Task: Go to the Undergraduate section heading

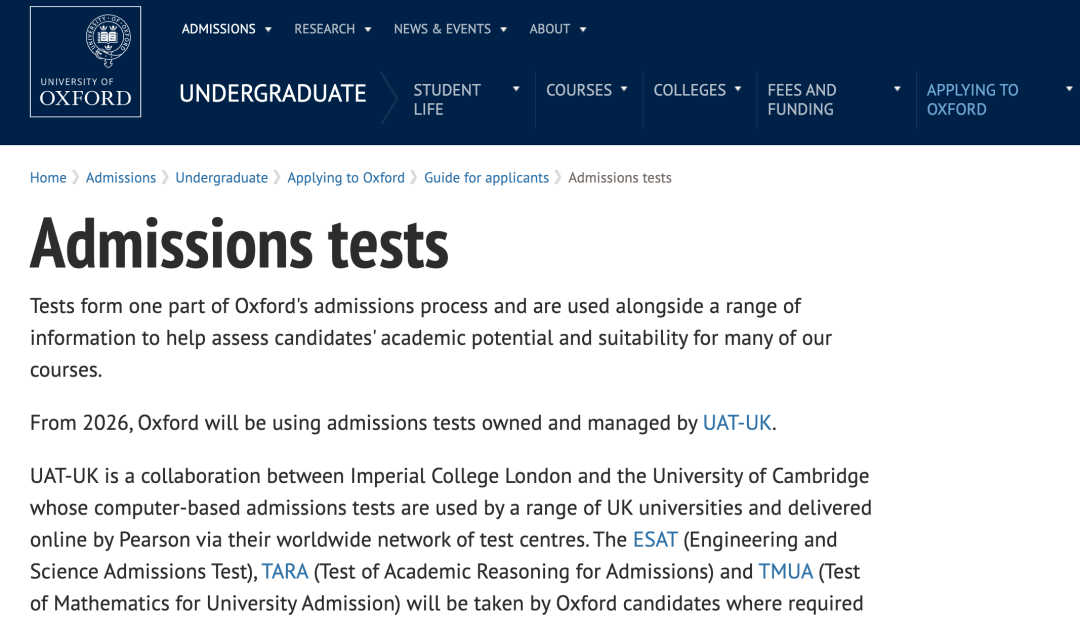Action: (273, 94)
